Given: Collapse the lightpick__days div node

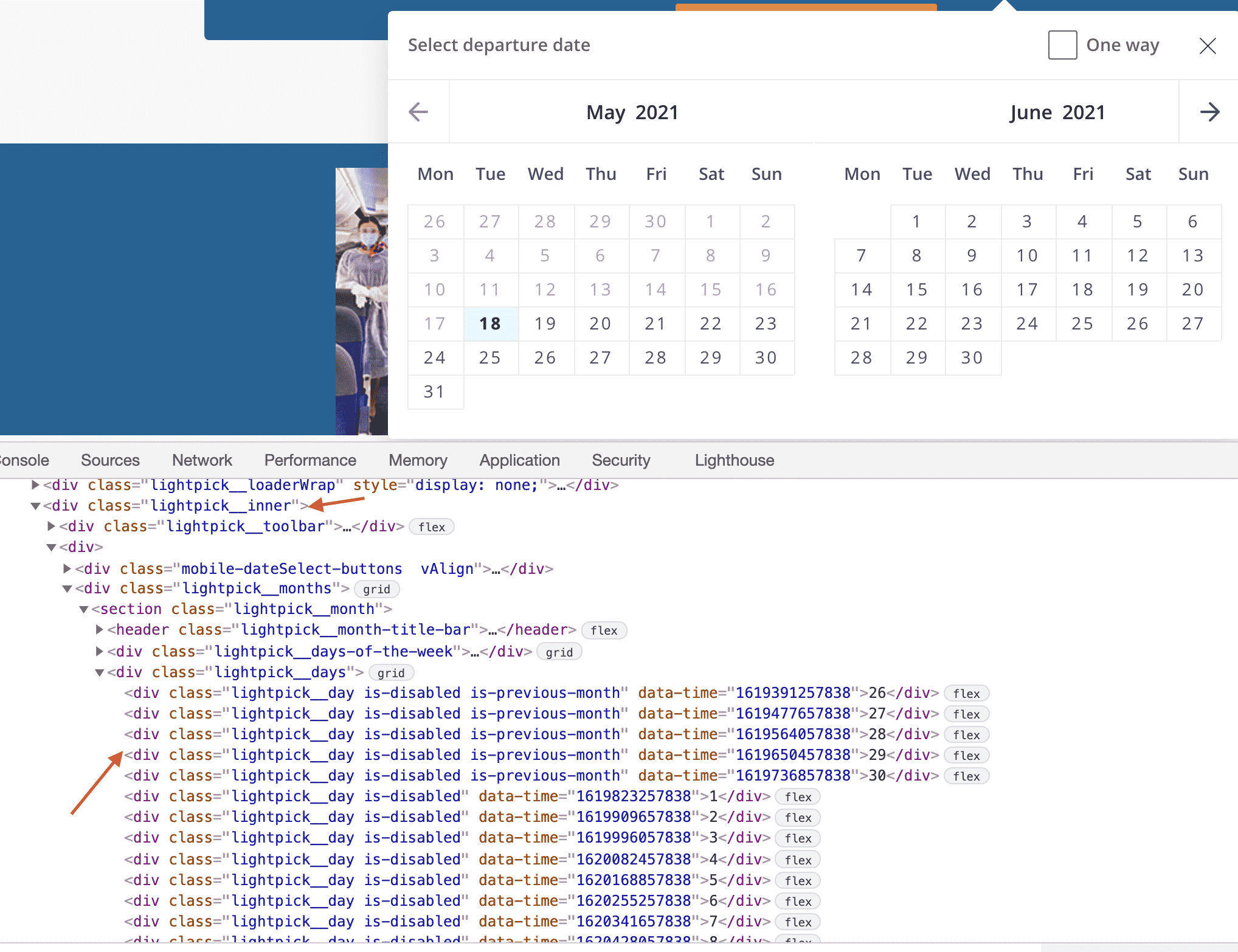Looking at the screenshot, I should [100, 672].
